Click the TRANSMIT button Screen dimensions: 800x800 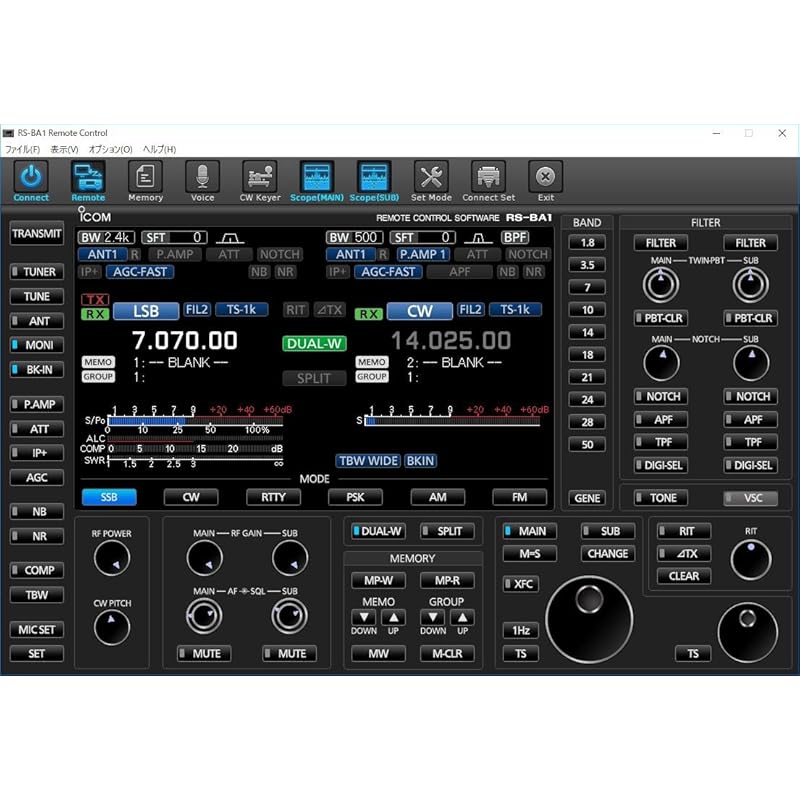click(x=37, y=234)
